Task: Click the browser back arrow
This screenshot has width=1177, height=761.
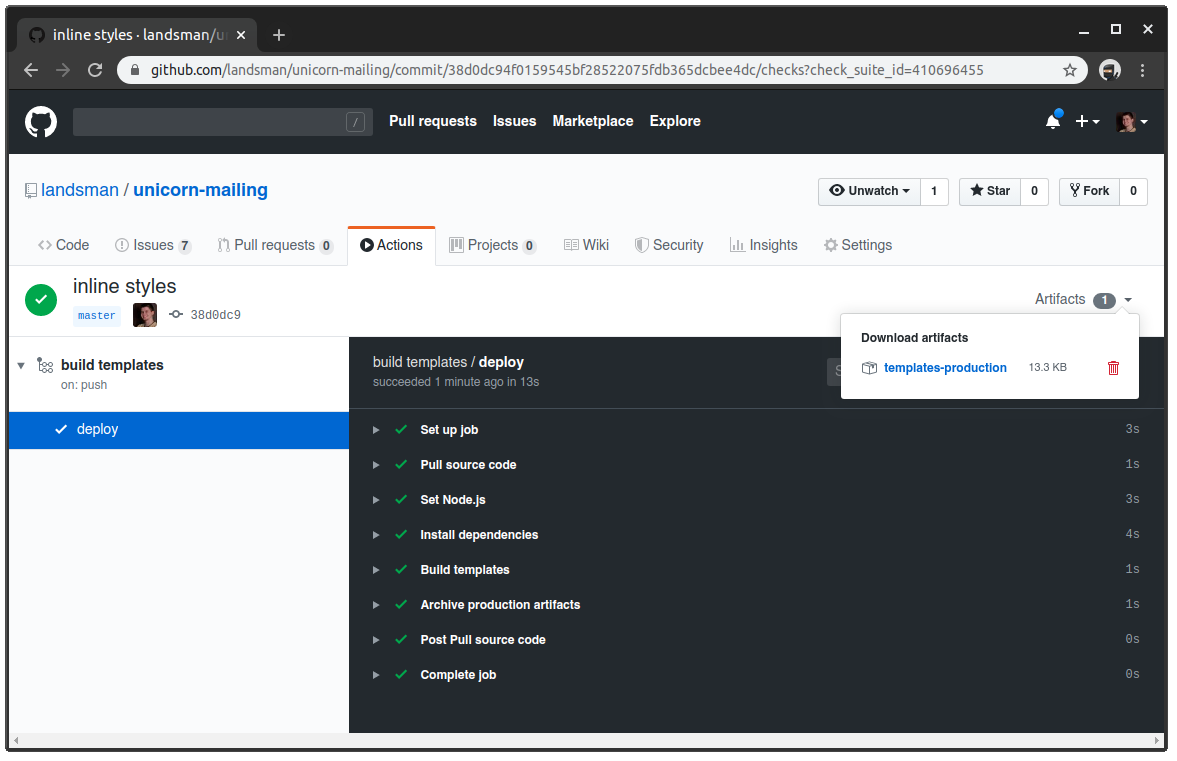Action: [x=31, y=71]
